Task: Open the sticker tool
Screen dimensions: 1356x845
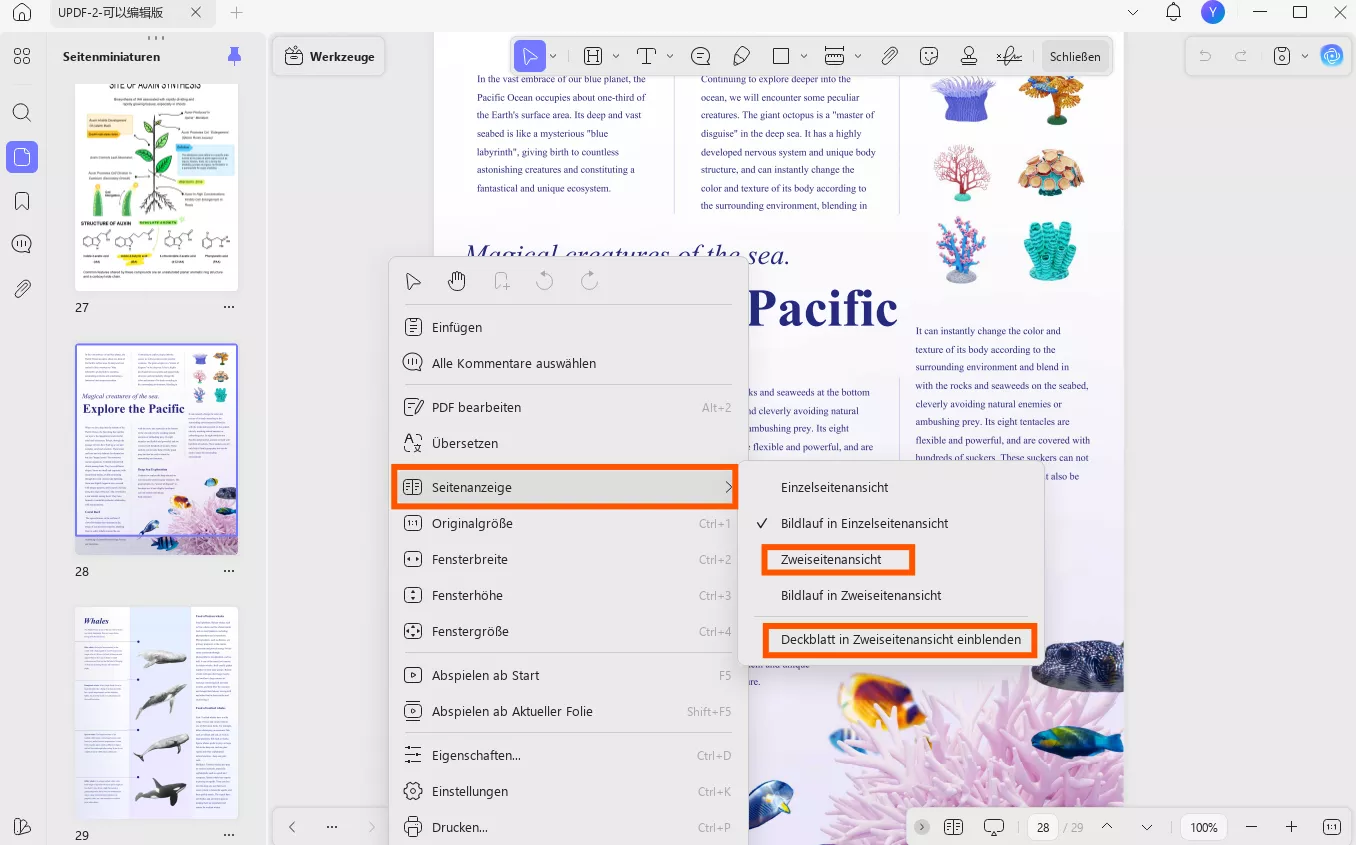Action: (x=929, y=56)
